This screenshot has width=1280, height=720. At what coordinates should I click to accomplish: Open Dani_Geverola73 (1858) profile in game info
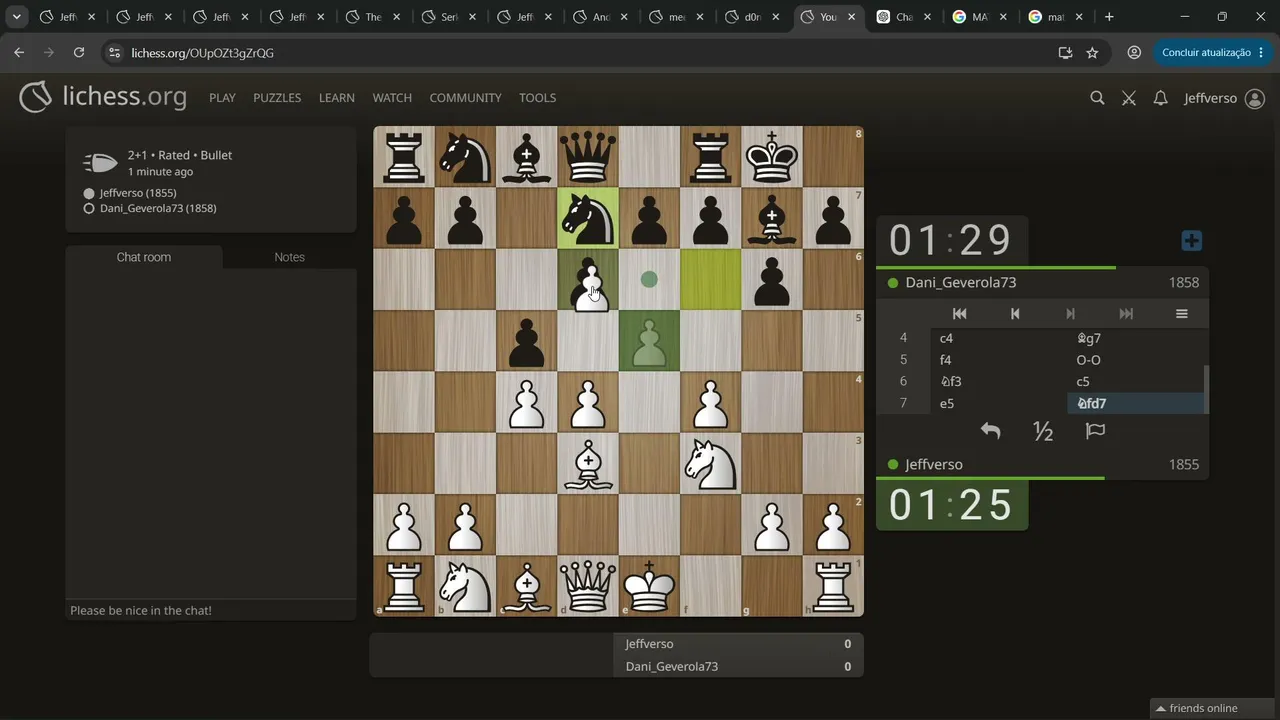click(x=158, y=209)
